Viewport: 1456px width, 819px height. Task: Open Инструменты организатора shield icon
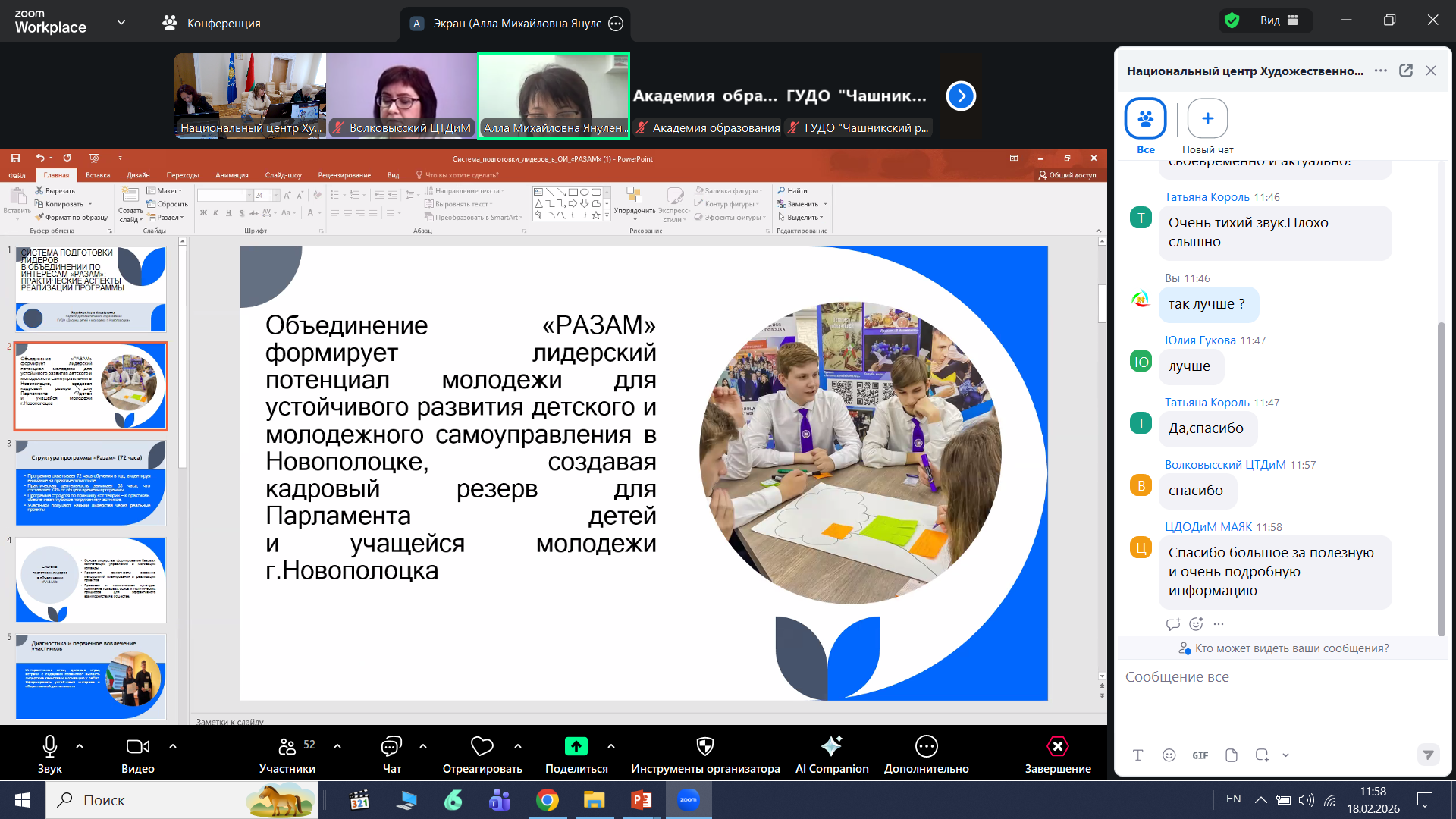[705, 746]
